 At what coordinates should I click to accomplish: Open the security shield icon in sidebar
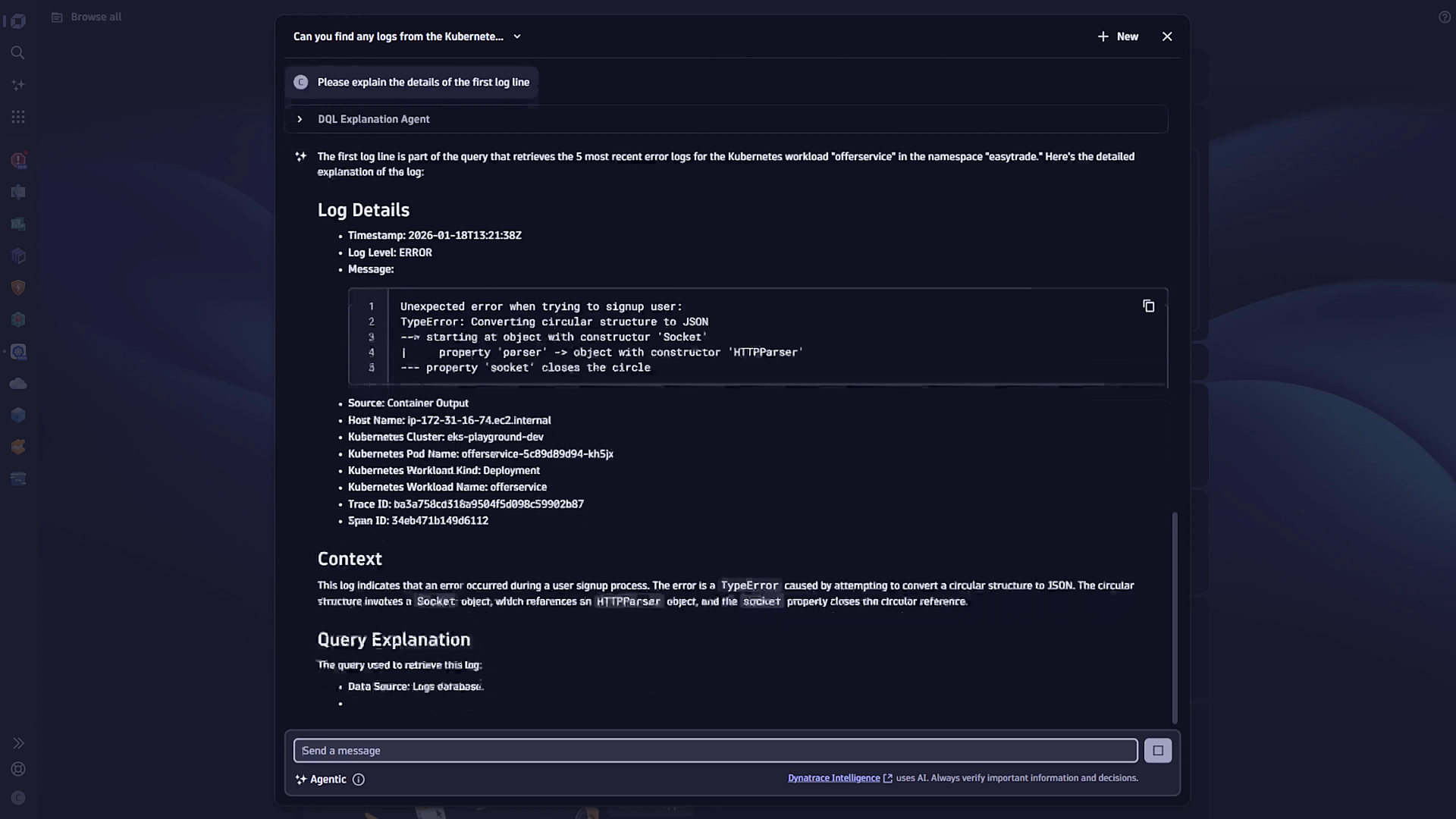click(18, 287)
